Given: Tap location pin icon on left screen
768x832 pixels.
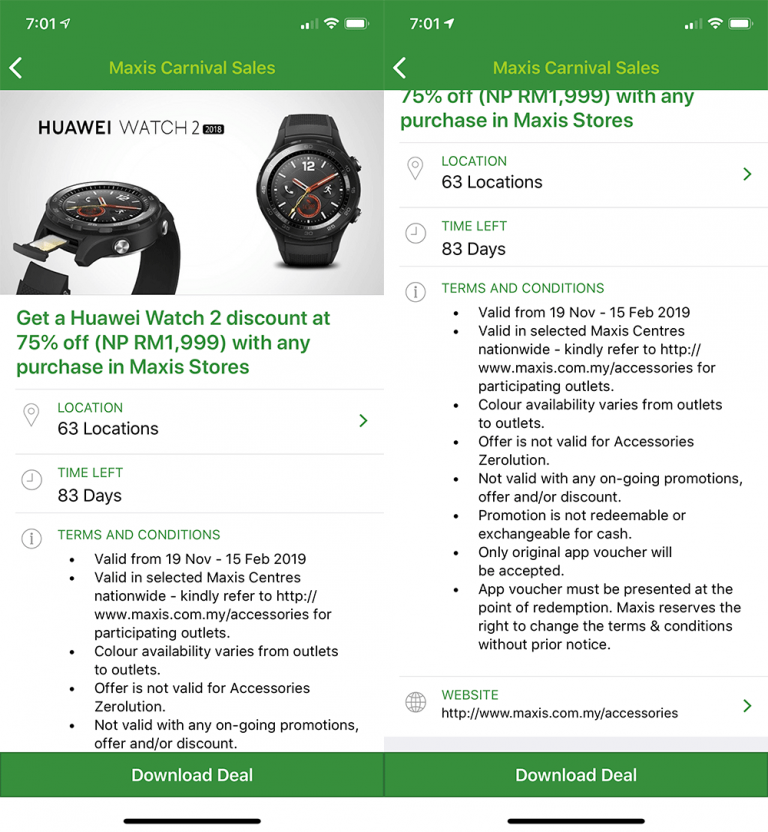Looking at the screenshot, I should click(31, 417).
